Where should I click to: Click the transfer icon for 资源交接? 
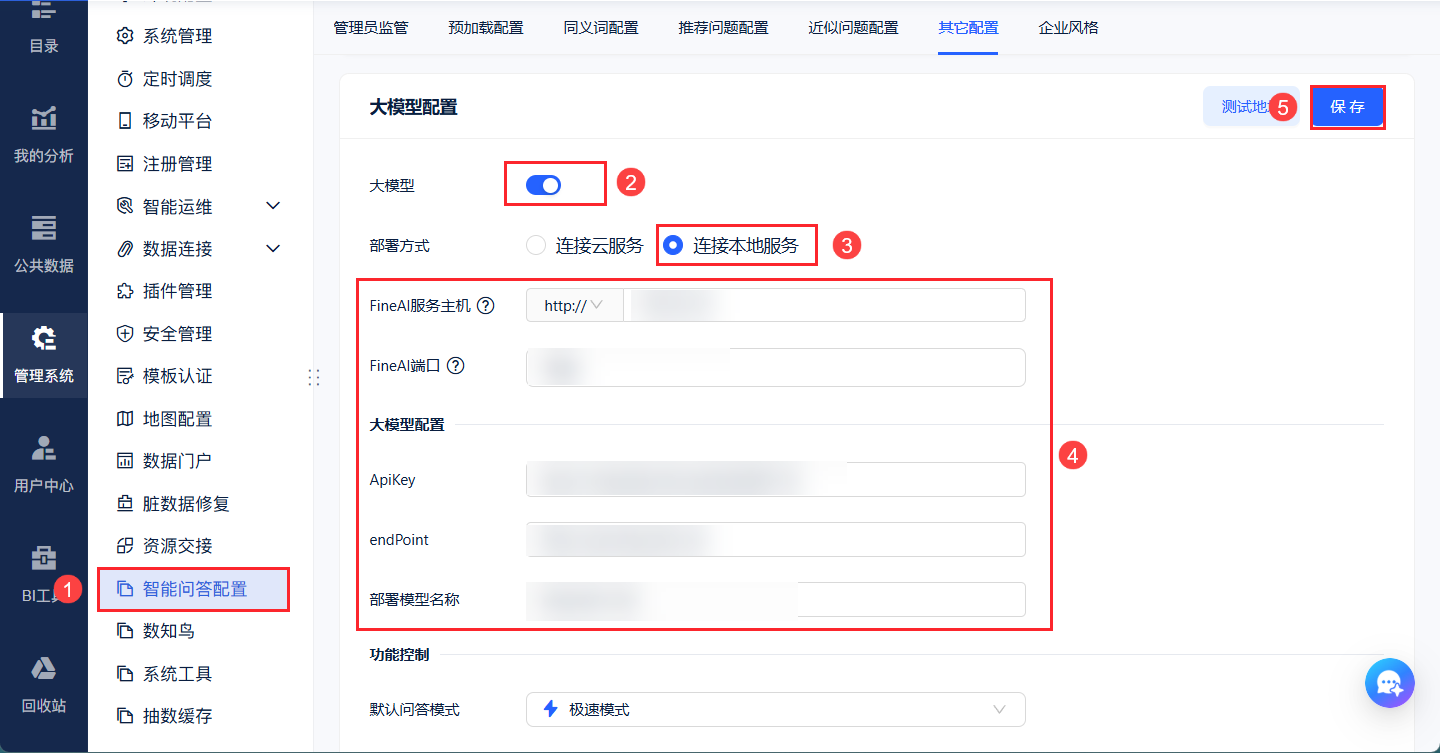click(125, 546)
